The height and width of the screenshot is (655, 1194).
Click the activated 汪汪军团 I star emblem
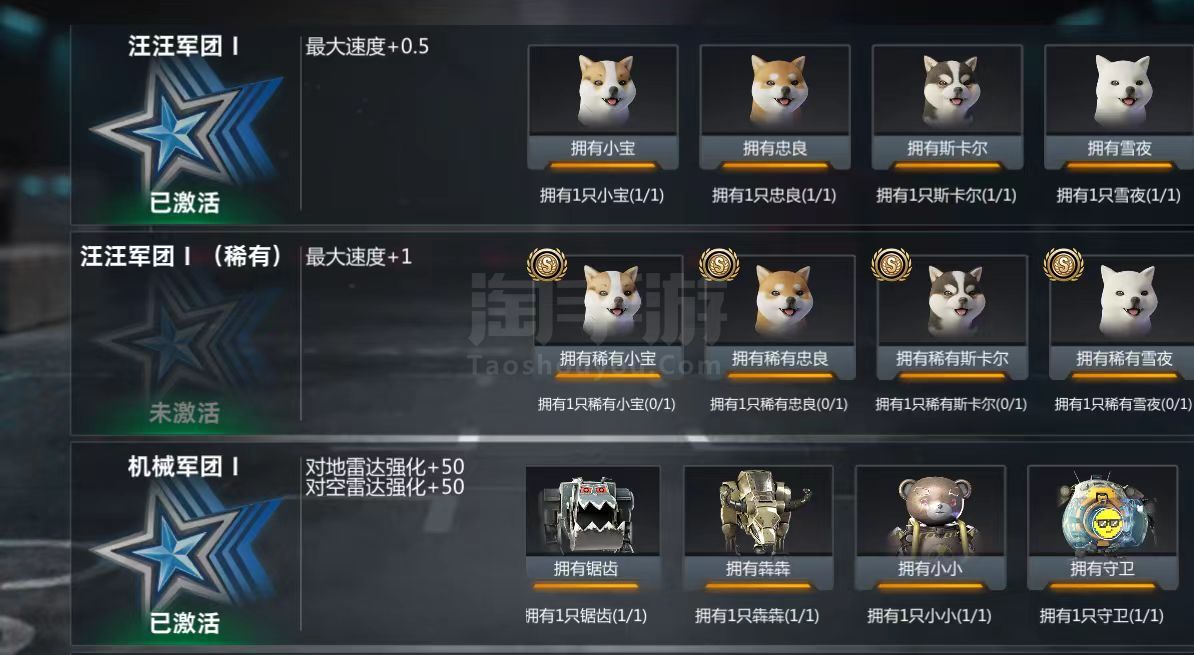pos(185,128)
